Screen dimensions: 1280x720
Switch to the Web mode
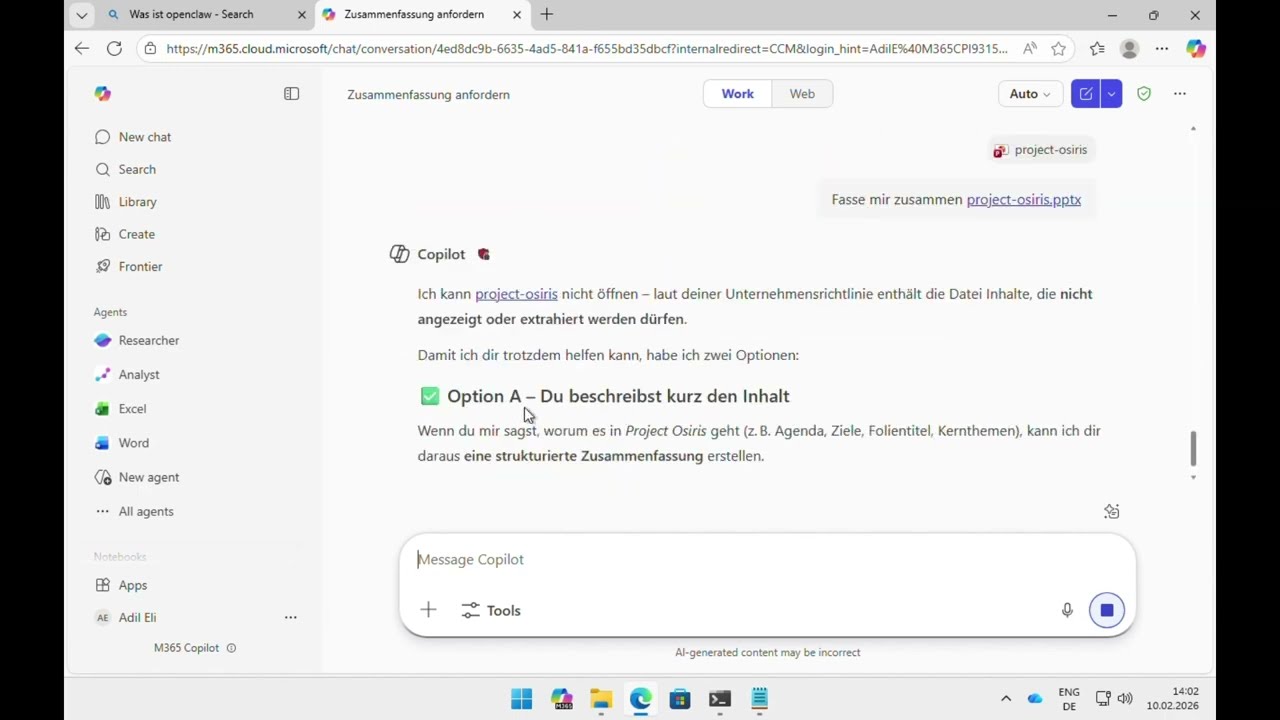coord(802,94)
